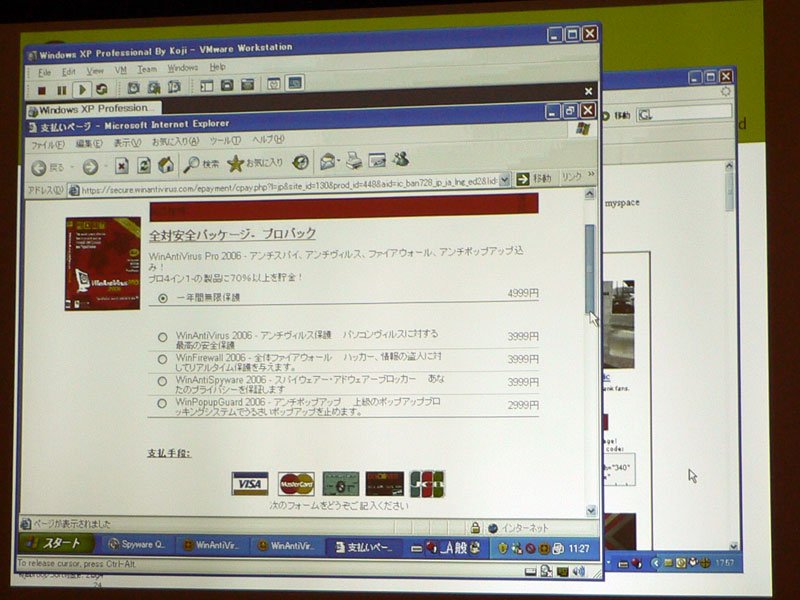
Task: Click the 支払手段: underlined heading
Action: coord(169,453)
